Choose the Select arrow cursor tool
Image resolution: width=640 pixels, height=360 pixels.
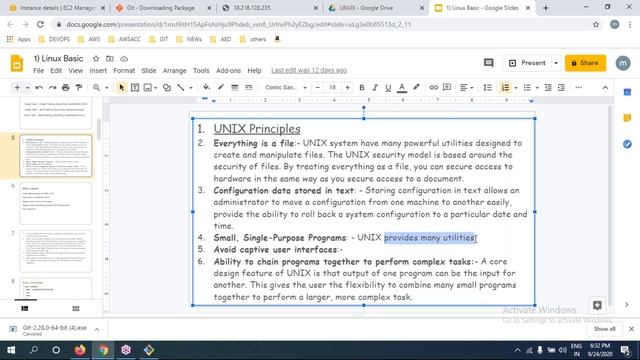tap(121, 88)
